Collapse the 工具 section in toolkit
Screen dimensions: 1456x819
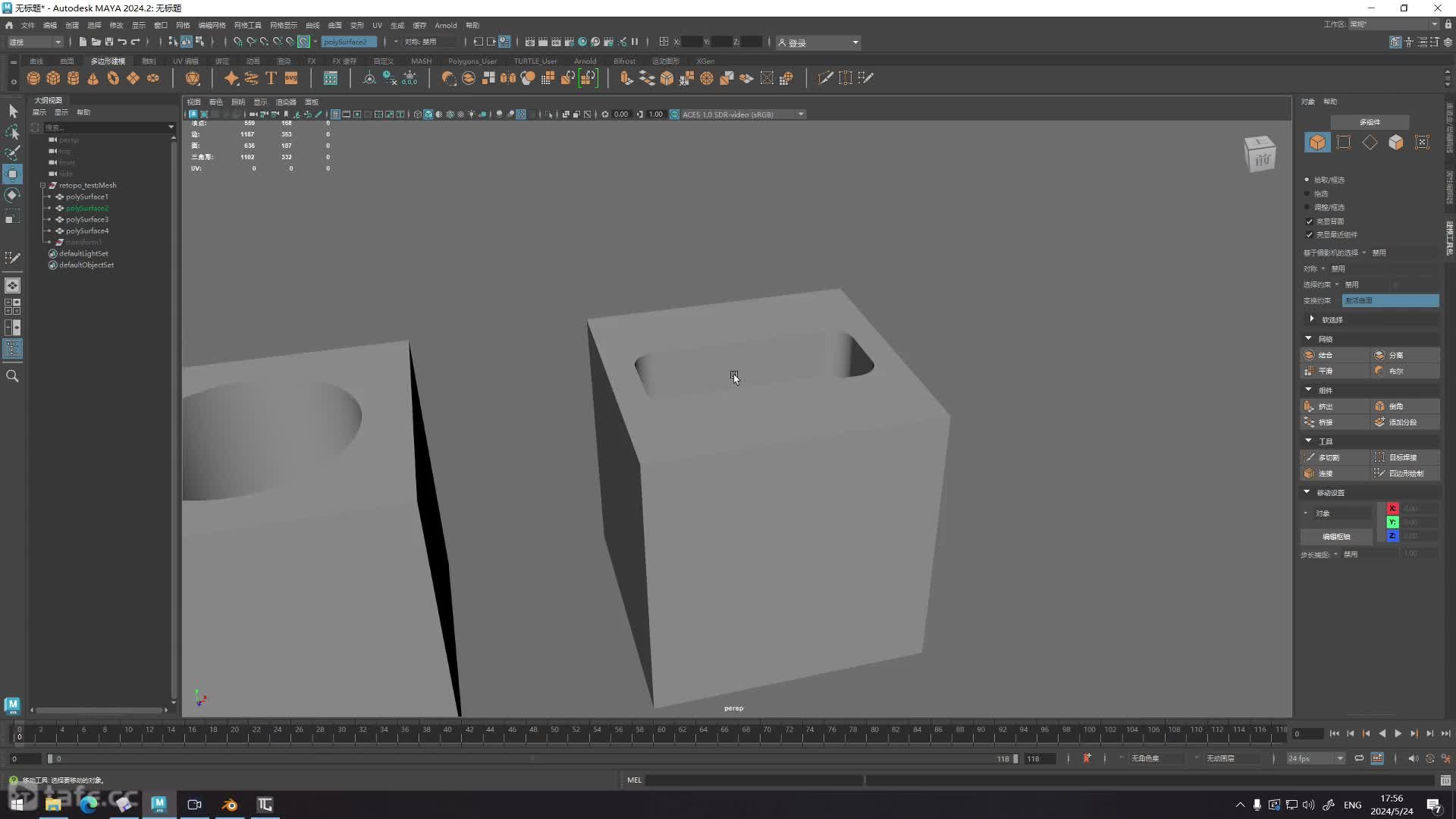tap(1308, 441)
